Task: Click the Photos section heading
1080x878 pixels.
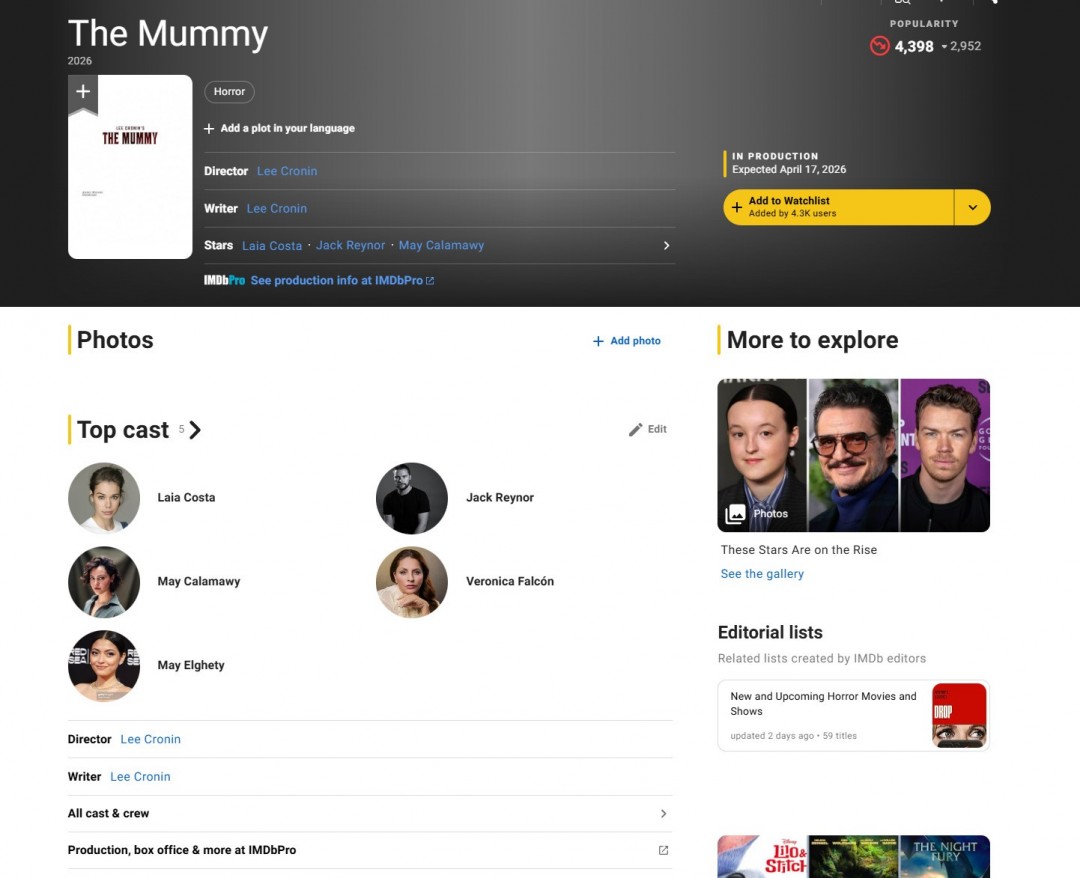Action: pos(115,340)
